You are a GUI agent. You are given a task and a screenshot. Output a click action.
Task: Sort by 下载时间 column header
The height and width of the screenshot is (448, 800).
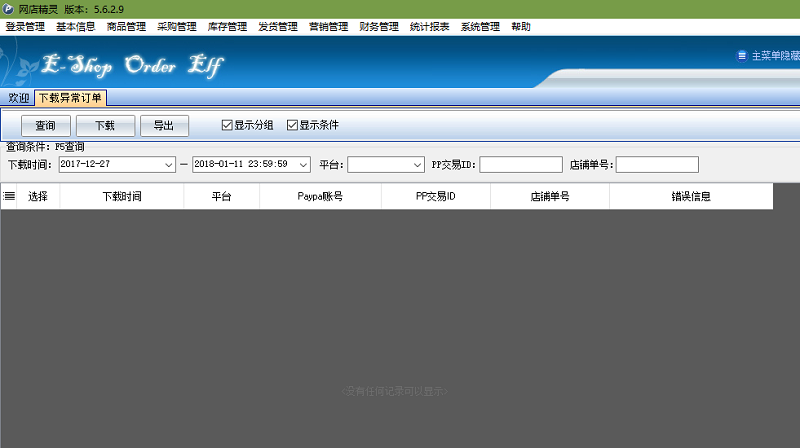[x=122, y=196]
